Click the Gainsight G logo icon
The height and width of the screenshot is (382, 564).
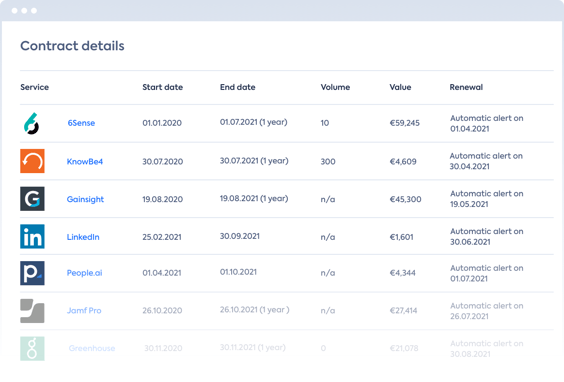32,199
